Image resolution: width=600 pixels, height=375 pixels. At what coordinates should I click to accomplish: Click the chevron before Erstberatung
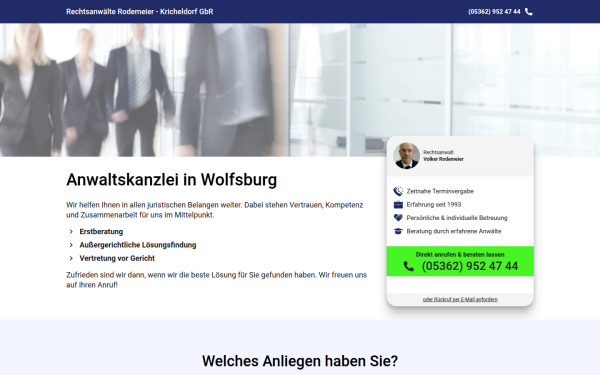[x=71, y=232]
